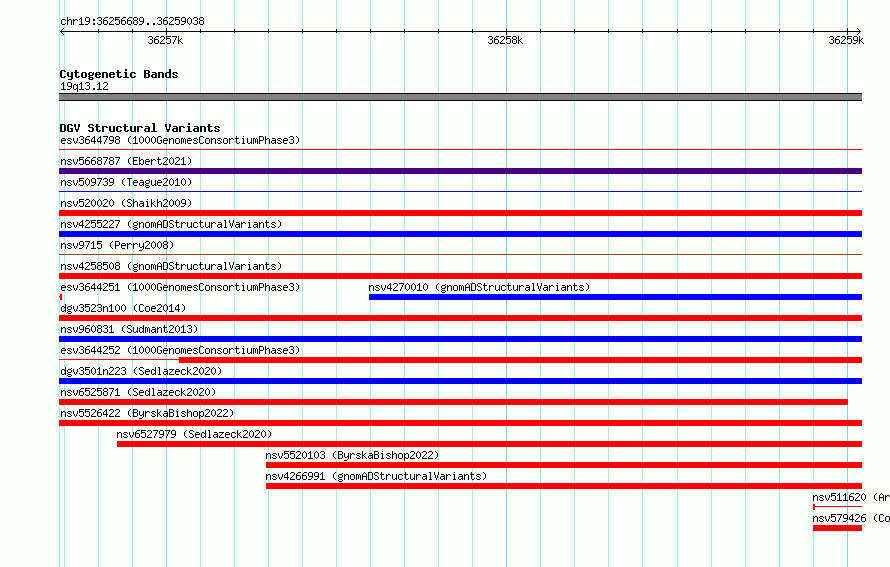The width and height of the screenshot is (890, 567).
Task: Click the right arrow of the ruler
Action: pyautogui.click(x=858, y=31)
